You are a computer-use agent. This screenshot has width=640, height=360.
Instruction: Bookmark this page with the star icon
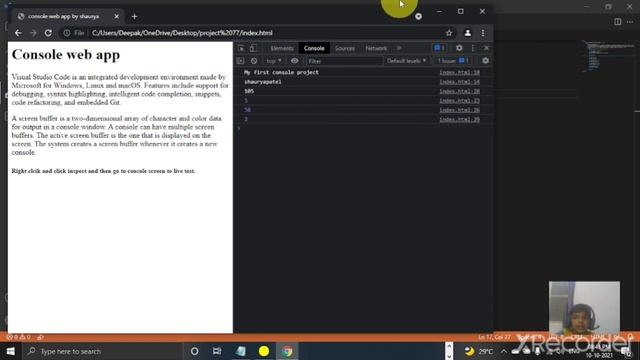tap(449, 33)
